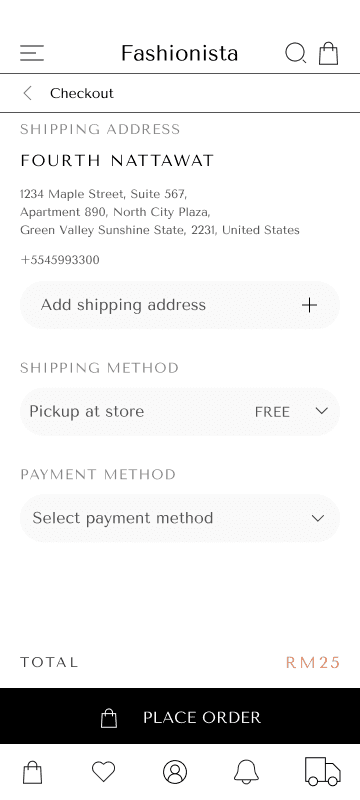Screen dimensions: 360x800
Task: Expand the Pickup at store dropdown
Action: tap(180, 412)
